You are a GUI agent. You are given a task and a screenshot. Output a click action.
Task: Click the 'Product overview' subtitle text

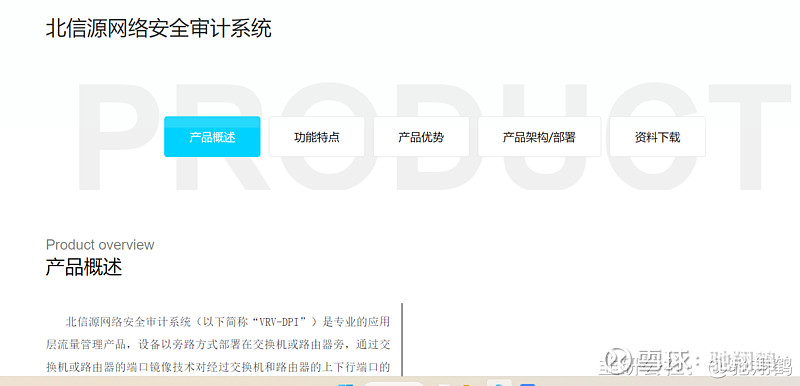tap(100, 245)
